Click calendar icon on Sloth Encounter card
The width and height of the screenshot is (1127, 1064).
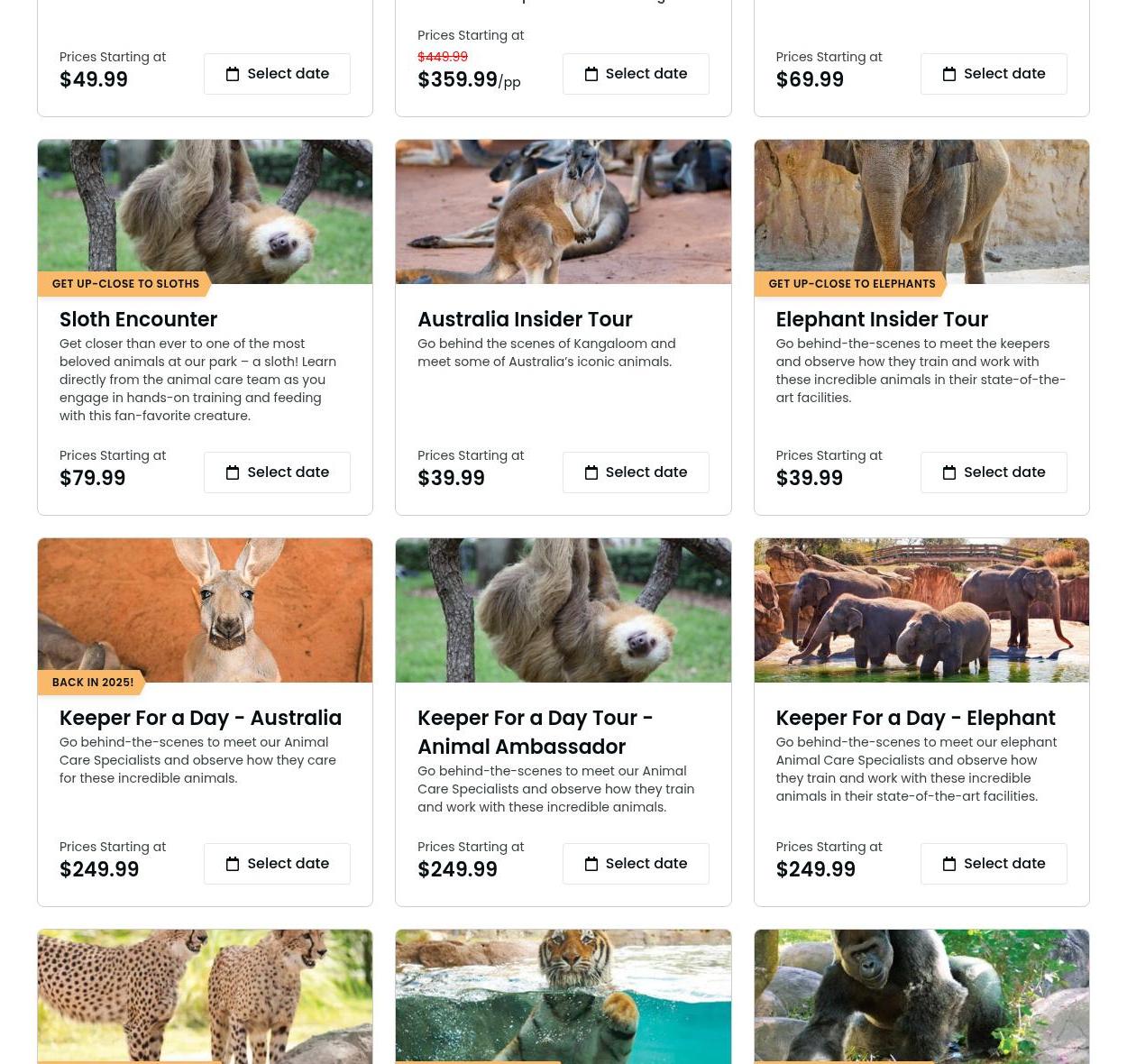[233, 472]
